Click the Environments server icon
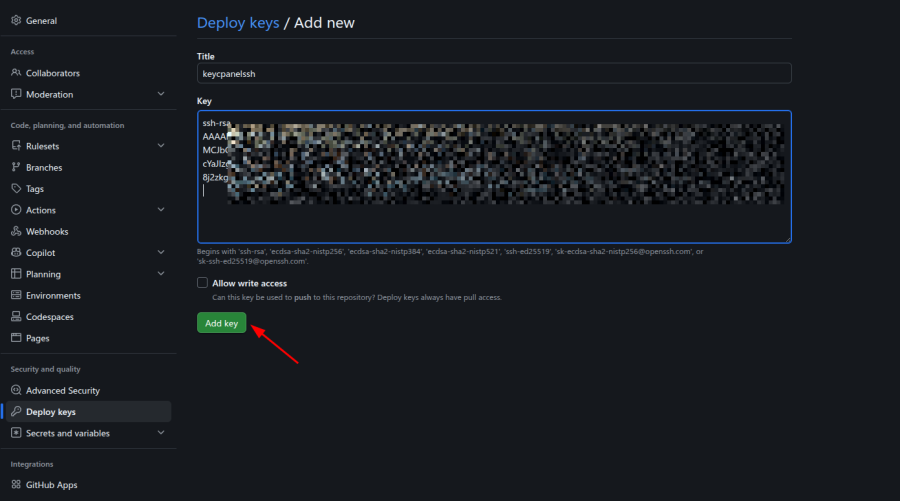900x501 pixels. (x=16, y=295)
